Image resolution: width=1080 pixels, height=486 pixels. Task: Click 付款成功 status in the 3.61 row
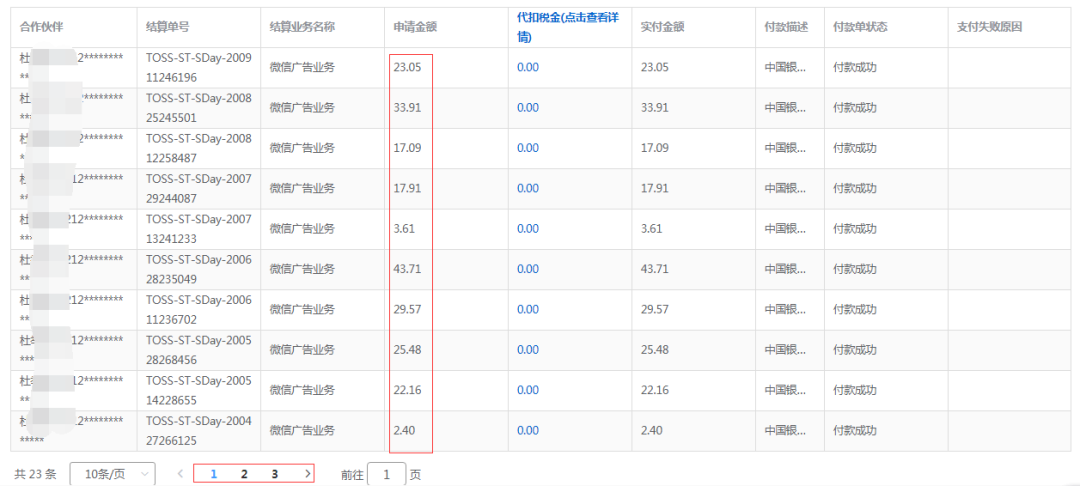click(855, 229)
